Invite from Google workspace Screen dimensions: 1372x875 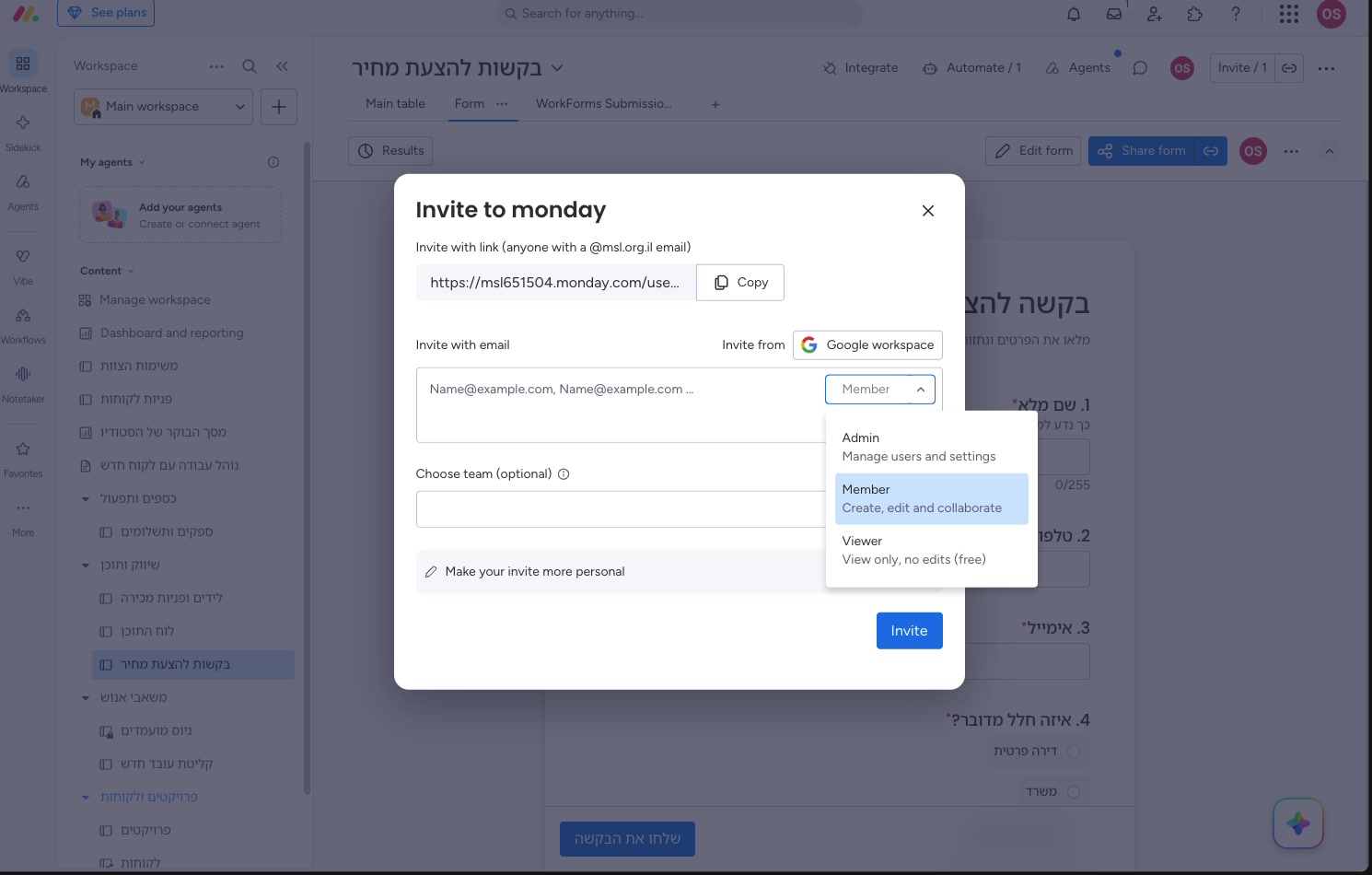pyautogui.click(x=867, y=345)
